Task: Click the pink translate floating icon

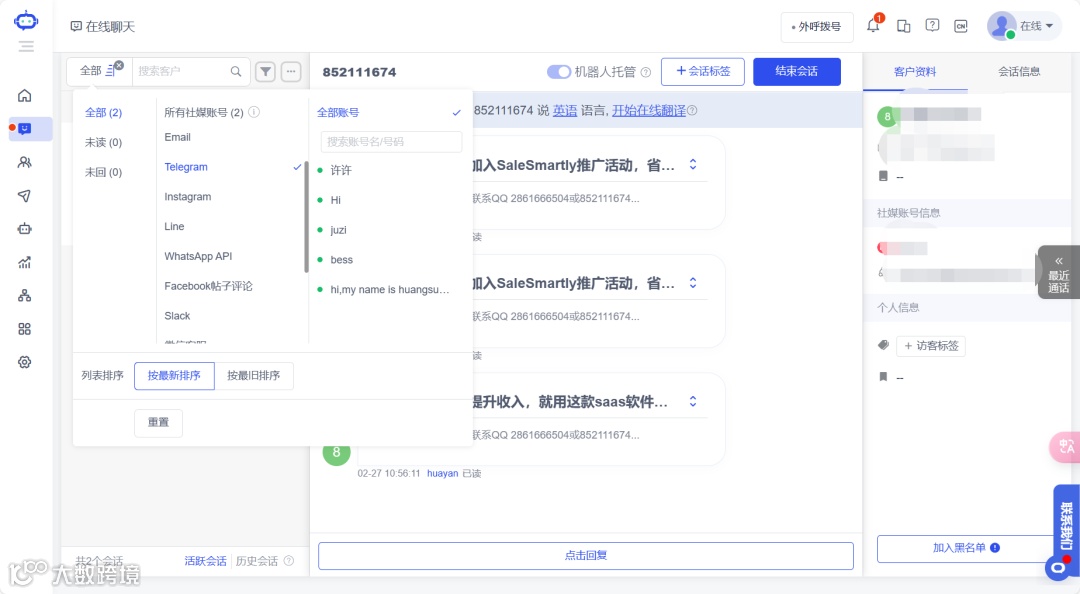Action: click(x=1065, y=447)
